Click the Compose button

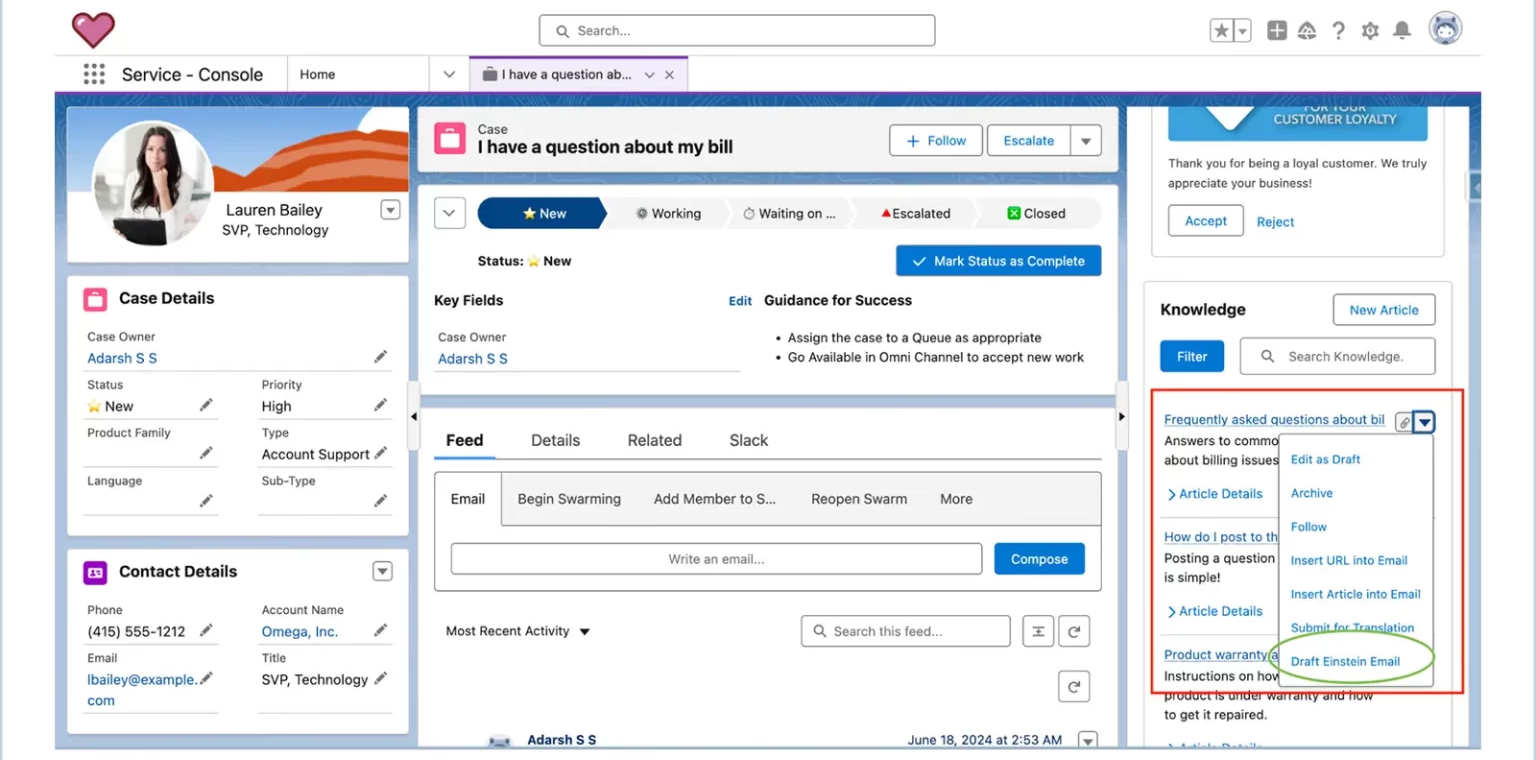point(1039,559)
